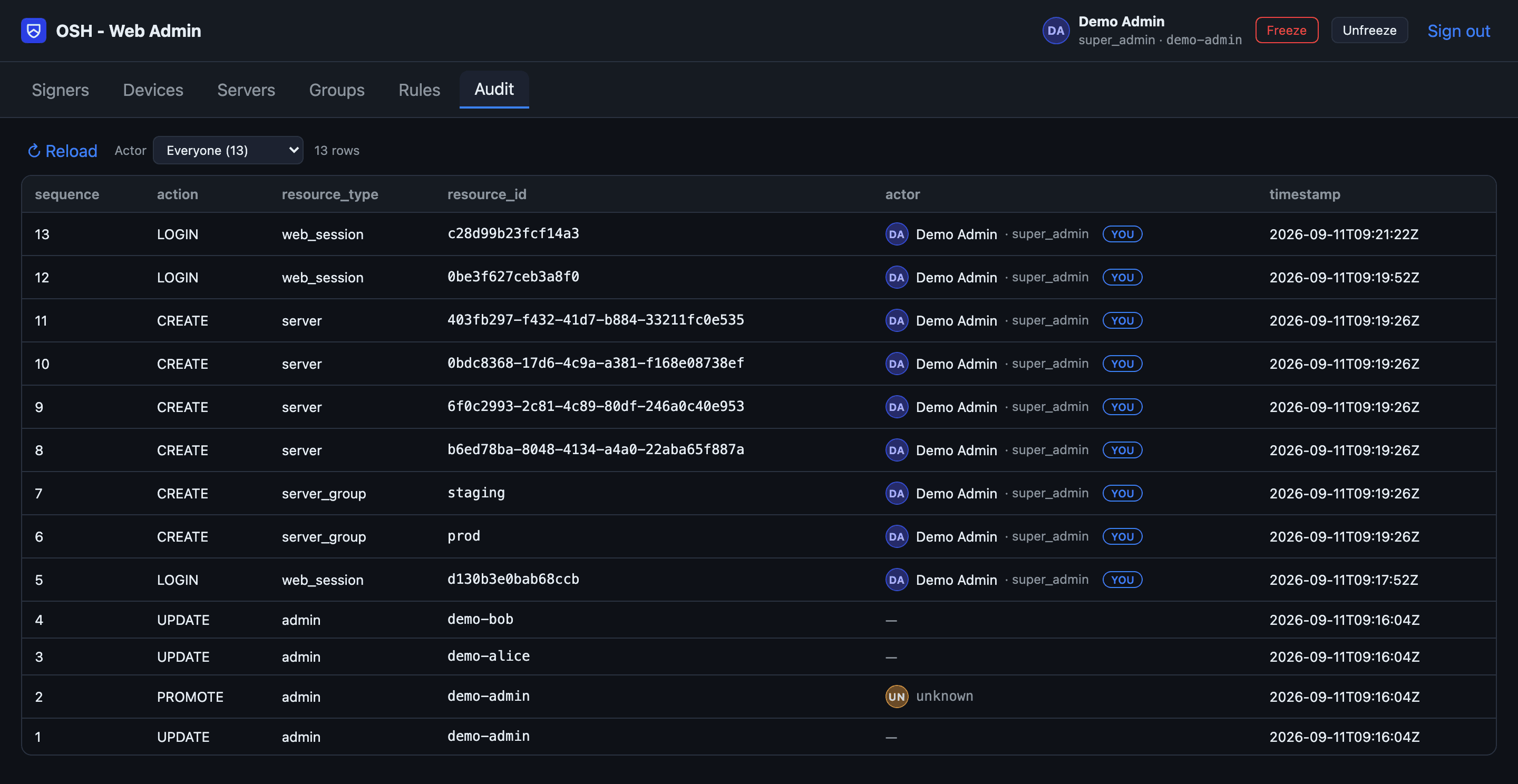Click resource id 403fb297-f432-41d7-b884-33211fc0e535

click(x=596, y=320)
